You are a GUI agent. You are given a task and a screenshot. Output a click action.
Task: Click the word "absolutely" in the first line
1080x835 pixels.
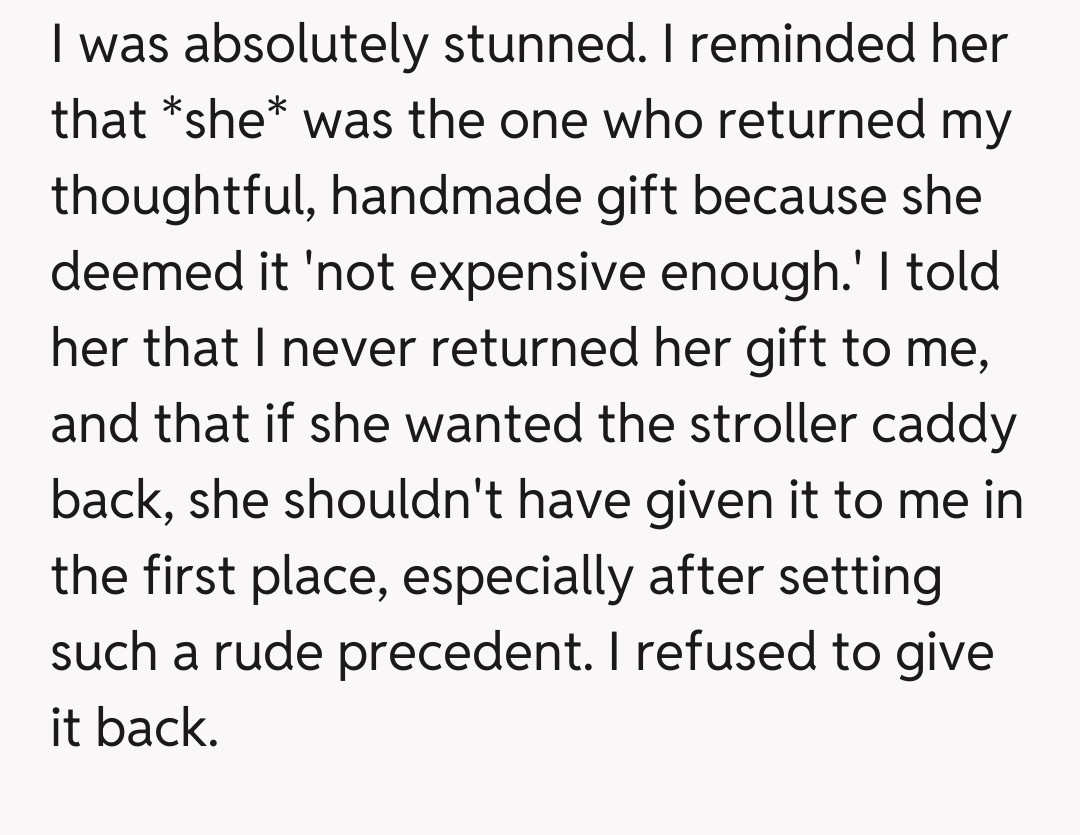[295, 46]
